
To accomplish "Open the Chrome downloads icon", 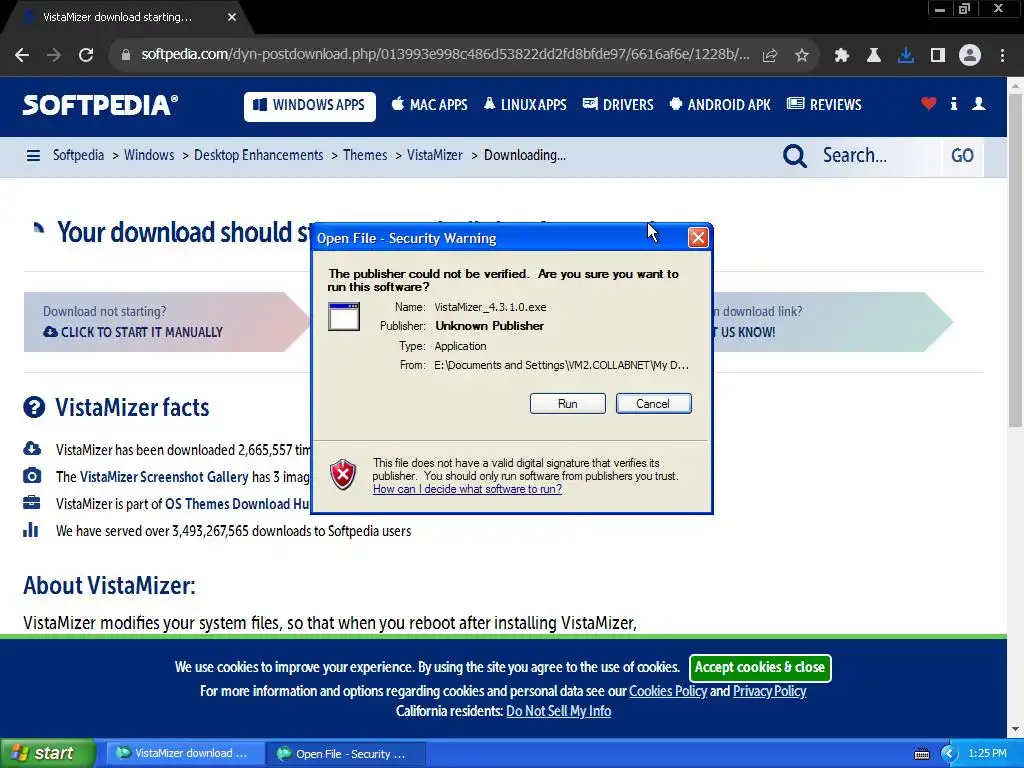I will pos(906,55).
